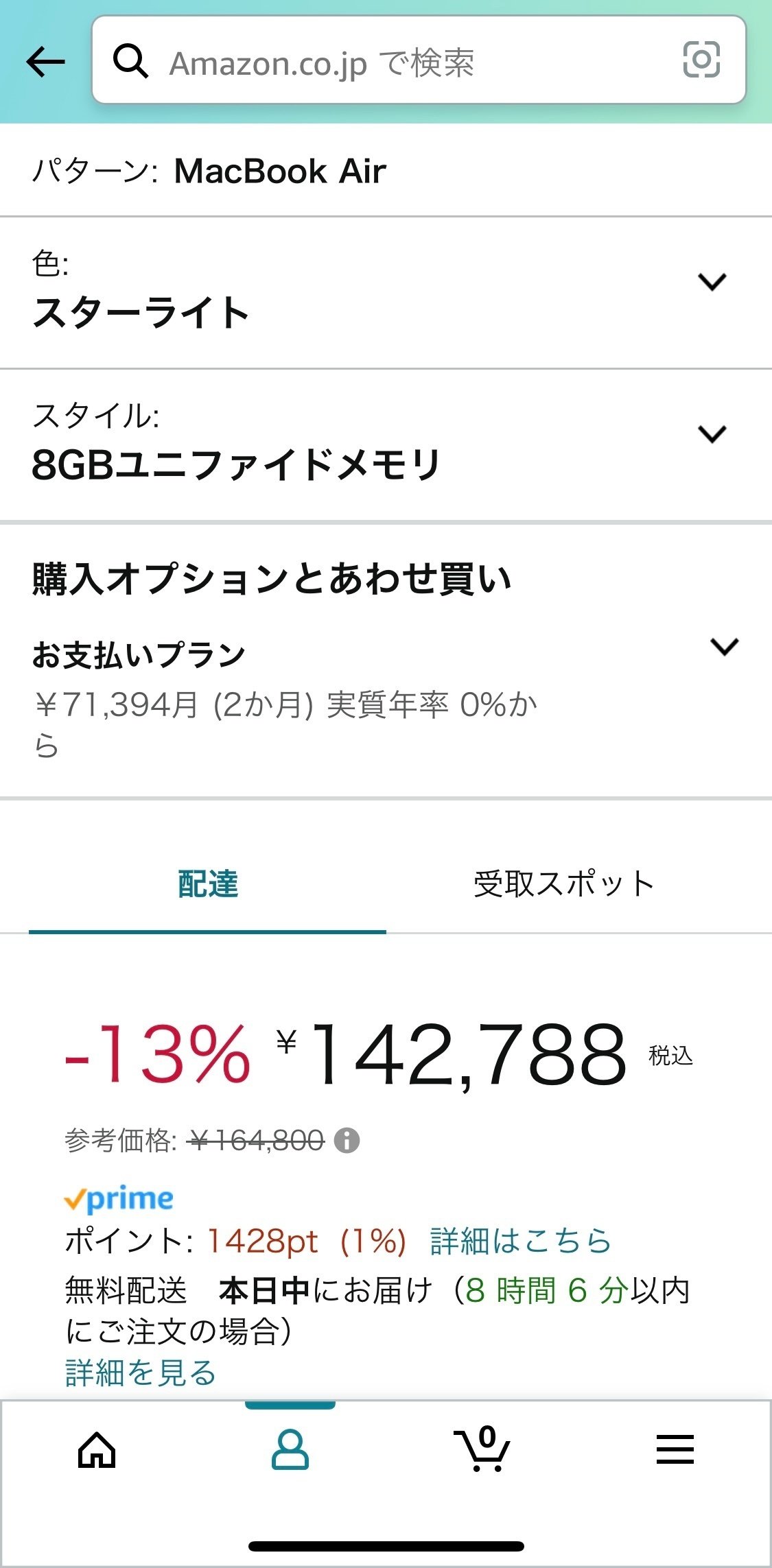This screenshot has width=772, height=1568.
Task: Switch to the 受取スポット tab
Action: pos(564,884)
